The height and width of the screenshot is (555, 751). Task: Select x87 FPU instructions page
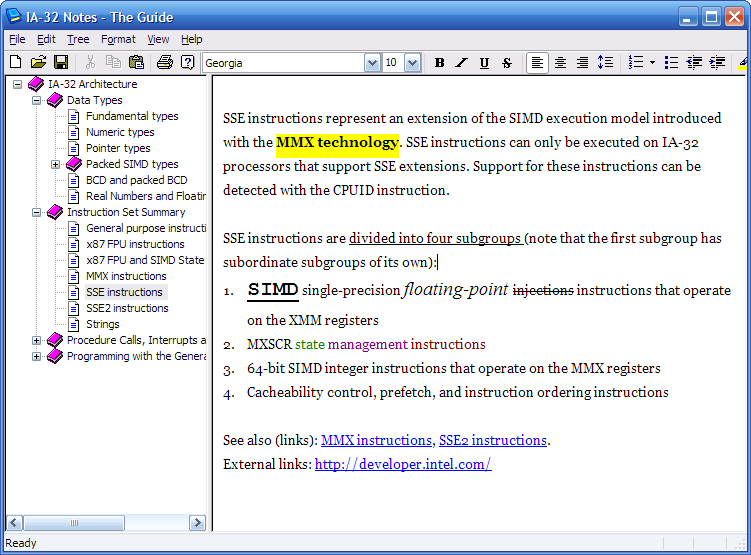(135, 244)
